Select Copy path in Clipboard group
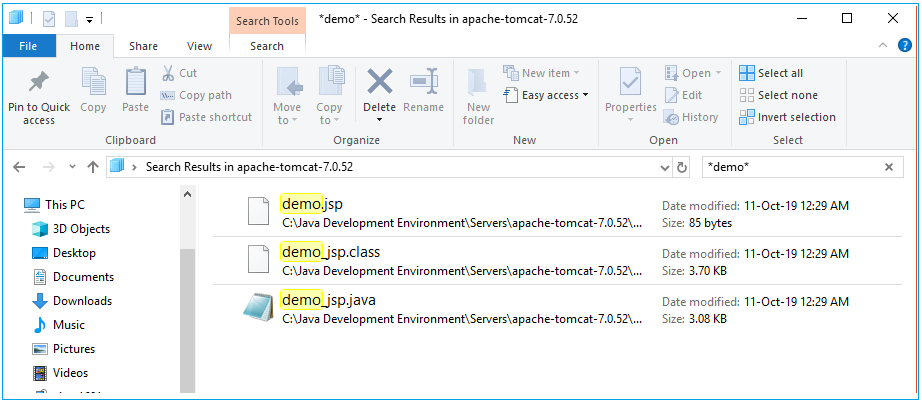 196,95
